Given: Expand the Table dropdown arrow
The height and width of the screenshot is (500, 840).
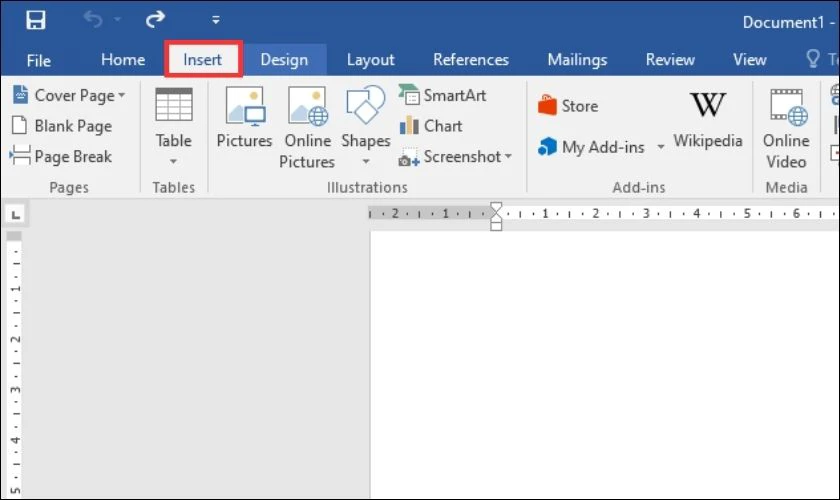Looking at the screenshot, I should click(174, 161).
